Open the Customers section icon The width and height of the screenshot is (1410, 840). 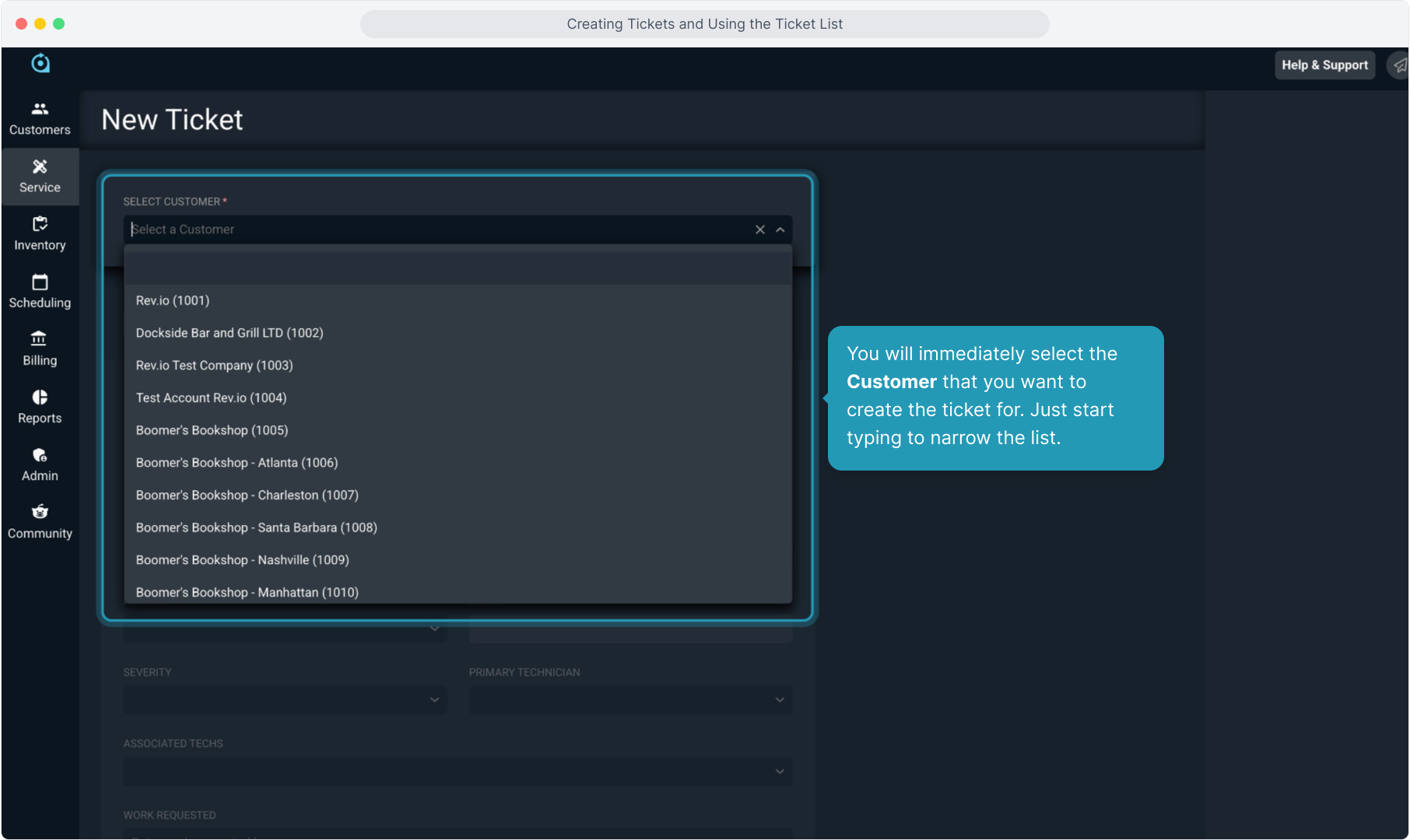40,110
